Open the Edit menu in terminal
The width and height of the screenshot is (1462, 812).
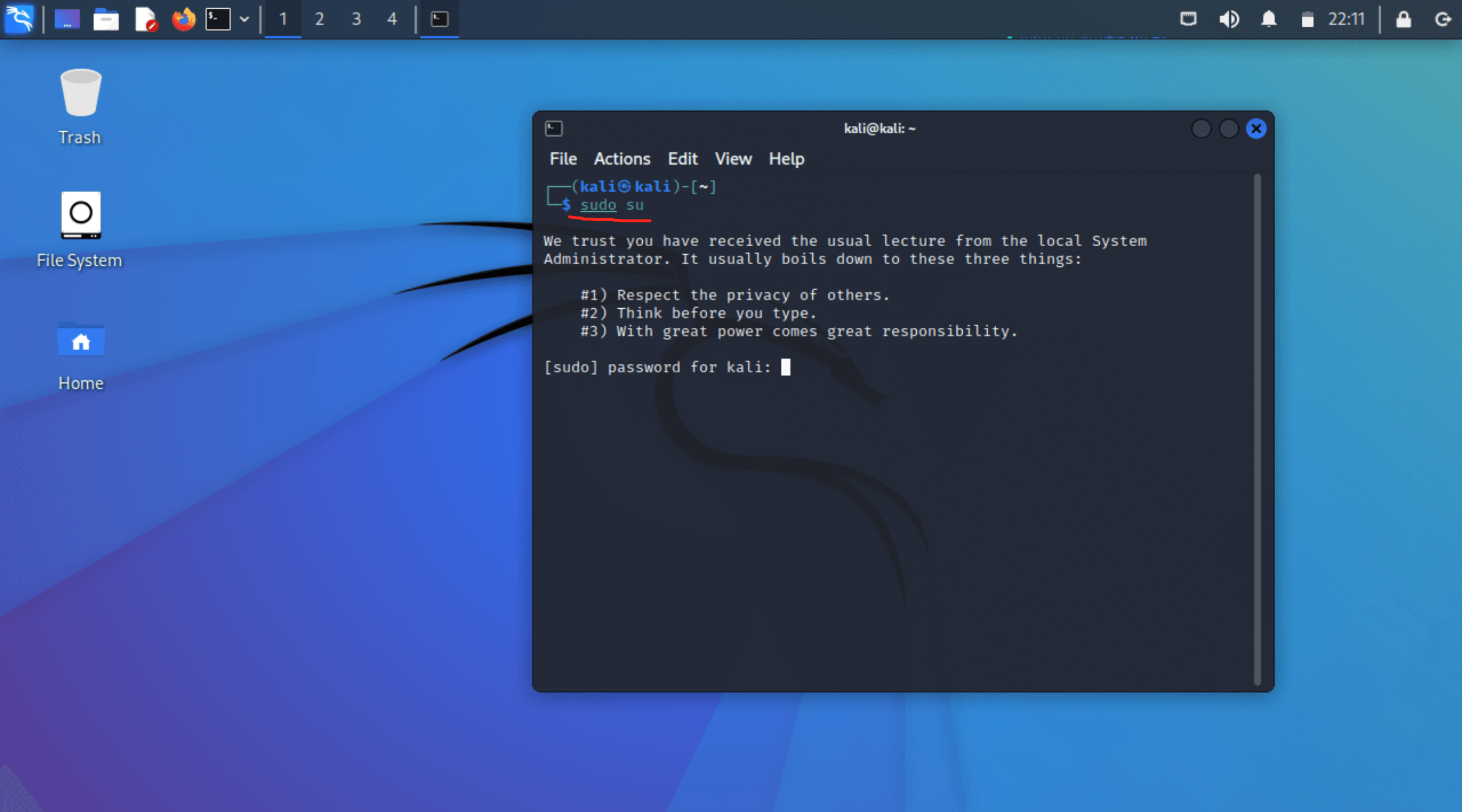coord(683,158)
